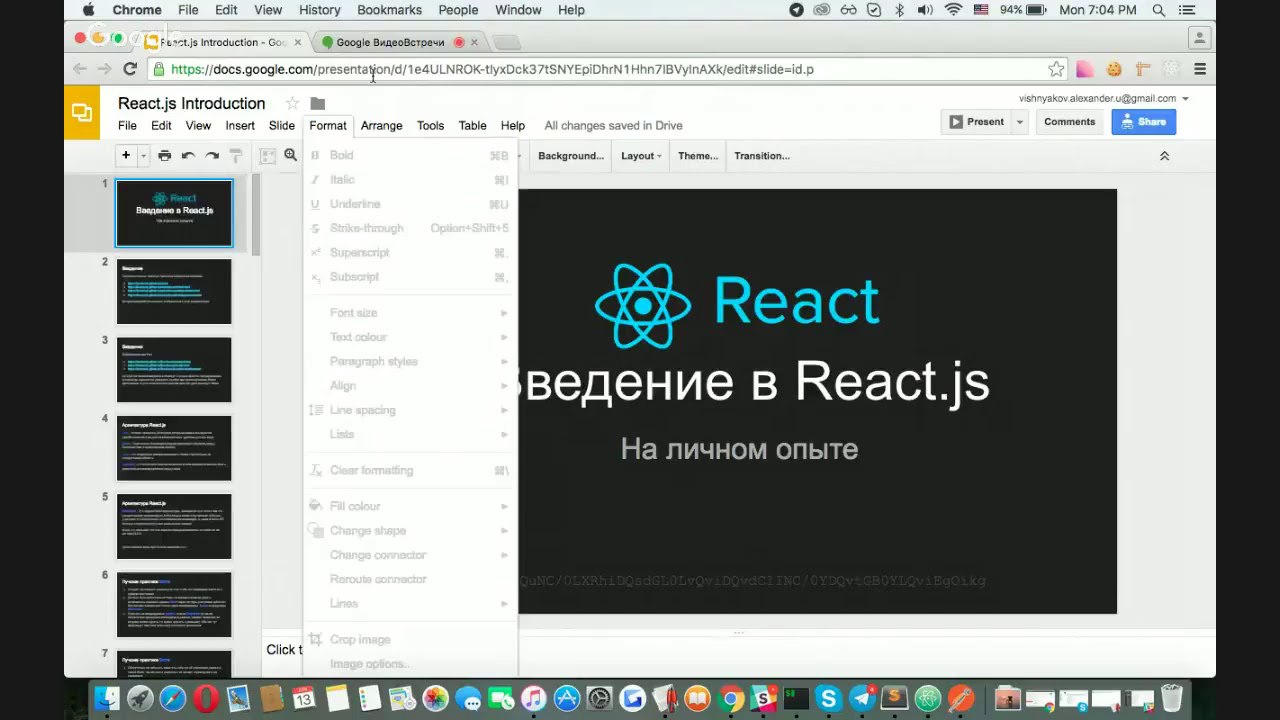Open the Present options dropdown arrow
The image size is (1280, 720).
click(1020, 122)
